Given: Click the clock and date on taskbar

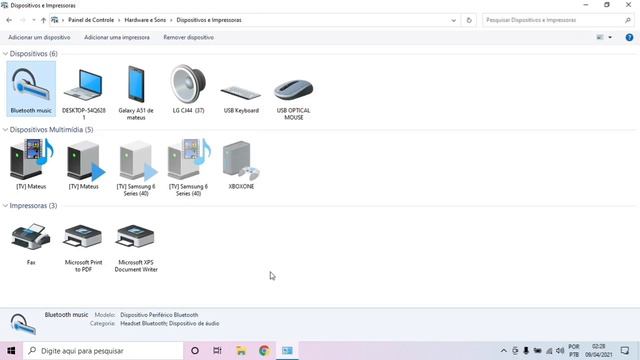Looking at the screenshot, I should pos(599,351).
